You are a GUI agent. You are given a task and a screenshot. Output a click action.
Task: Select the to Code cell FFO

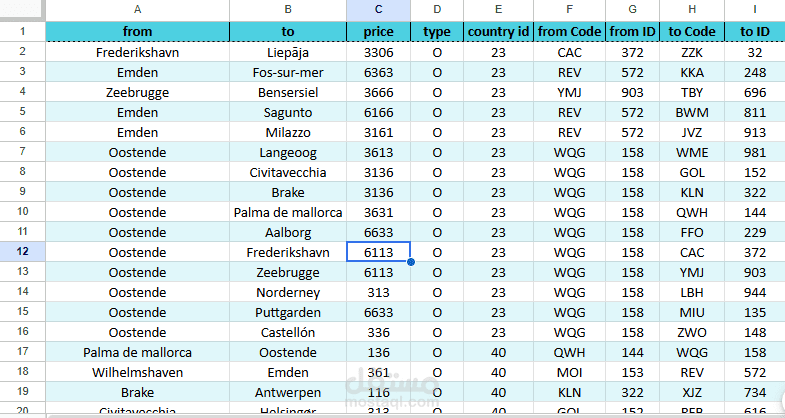coord(692,232)
